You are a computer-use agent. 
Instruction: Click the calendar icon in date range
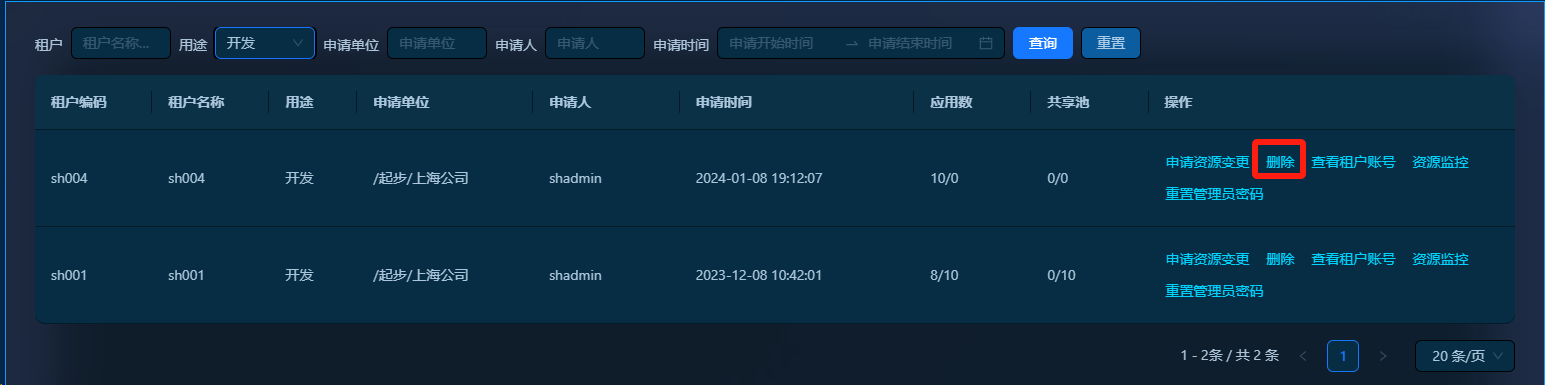(985, 43)
